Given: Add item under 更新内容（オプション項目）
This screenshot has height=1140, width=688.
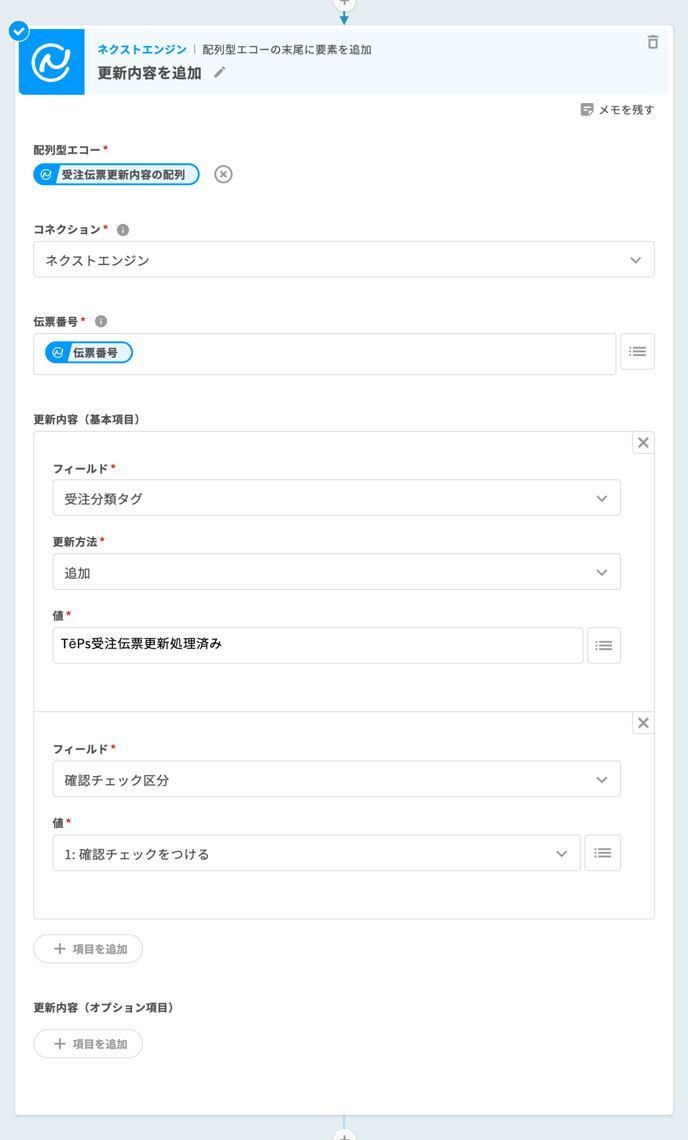Looking at the screenshot, I should point(88,1044).
